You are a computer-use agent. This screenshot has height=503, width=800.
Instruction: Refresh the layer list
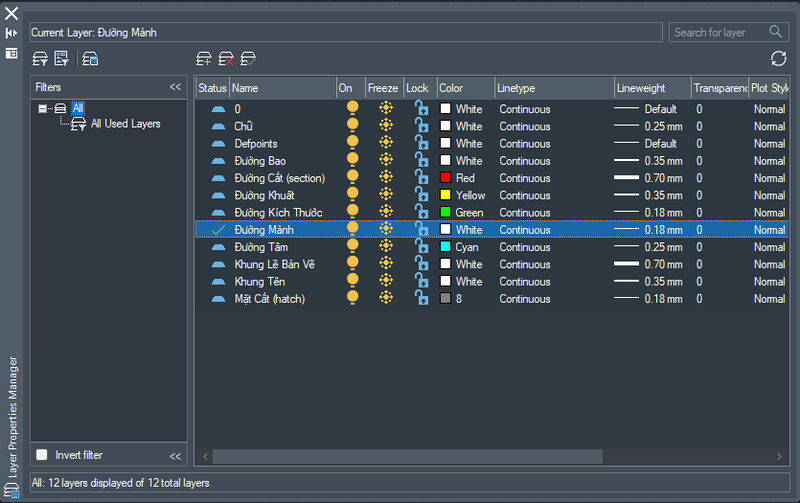(x=779, y=59)
